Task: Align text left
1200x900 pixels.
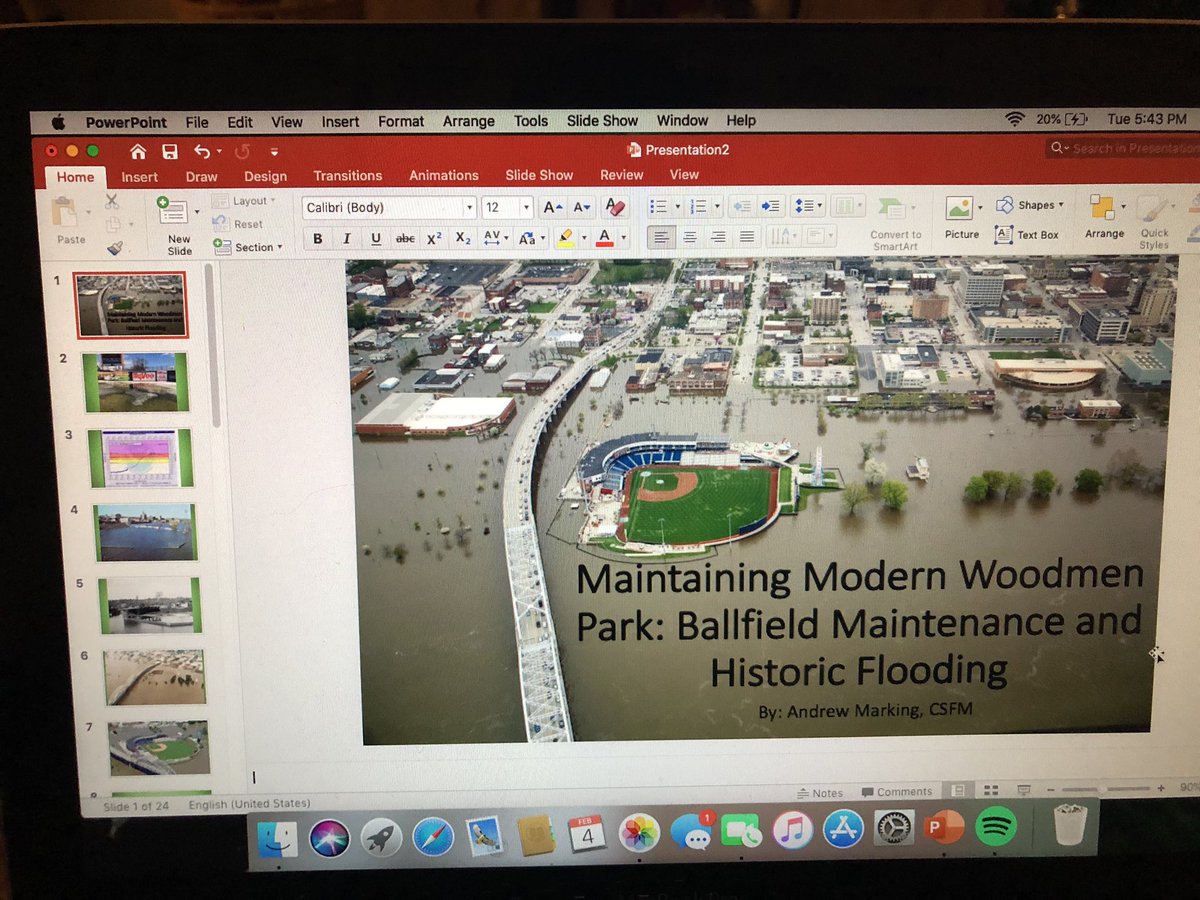Action: [x=660, y=236]
